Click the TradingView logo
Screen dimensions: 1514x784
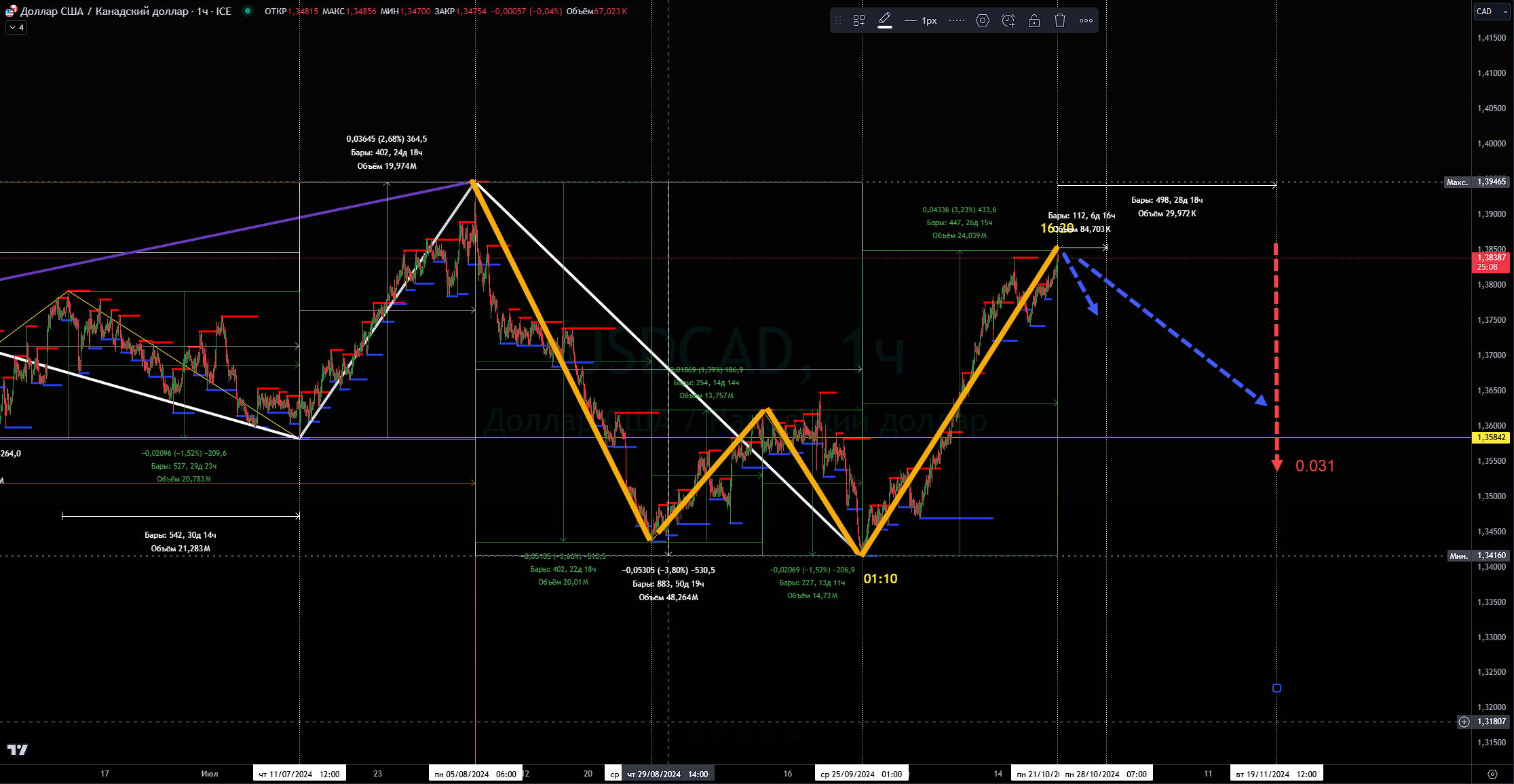[18, 749]
